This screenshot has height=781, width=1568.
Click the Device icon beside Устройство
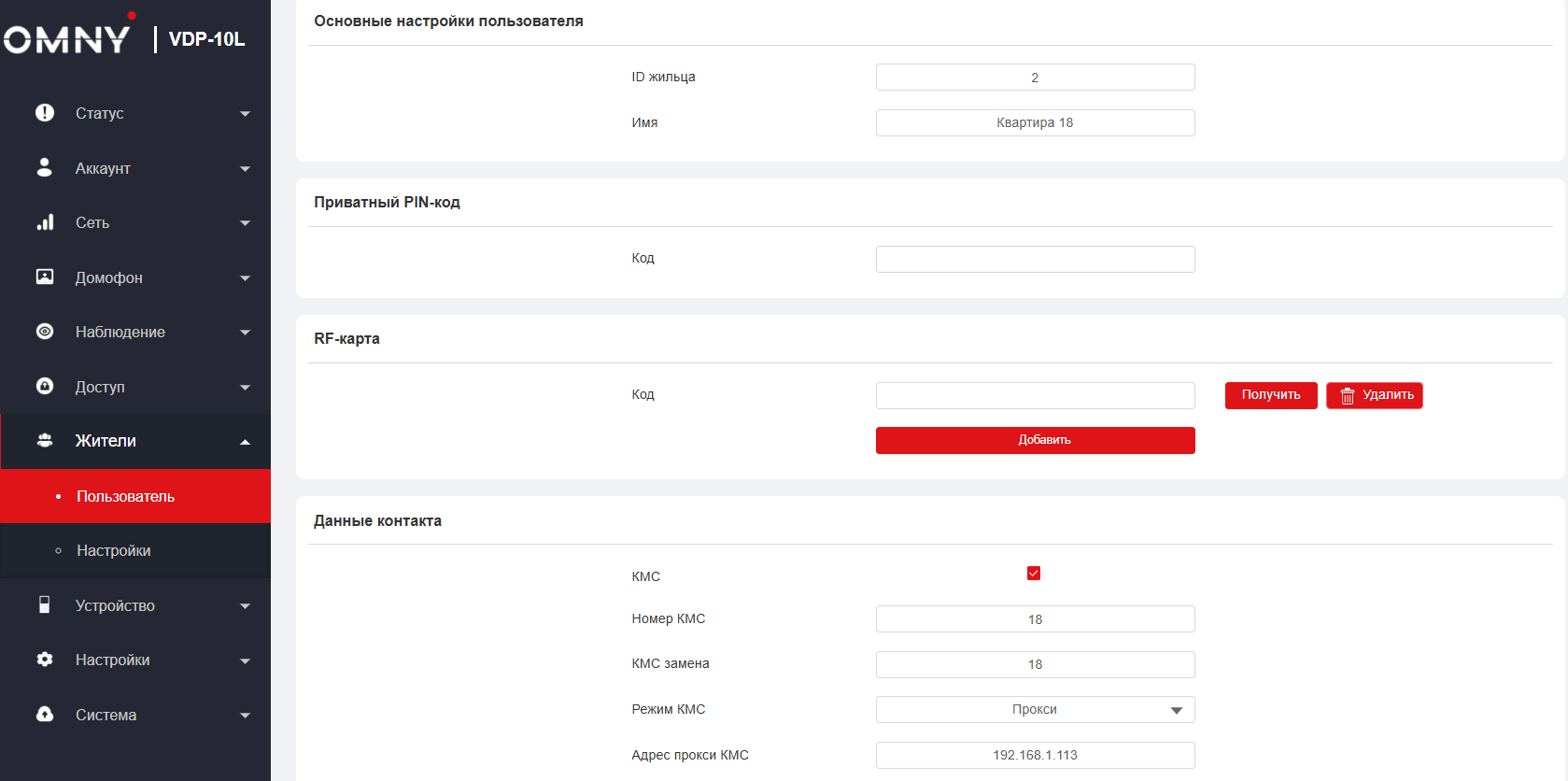pyautogui.click(x=44, y=605)
